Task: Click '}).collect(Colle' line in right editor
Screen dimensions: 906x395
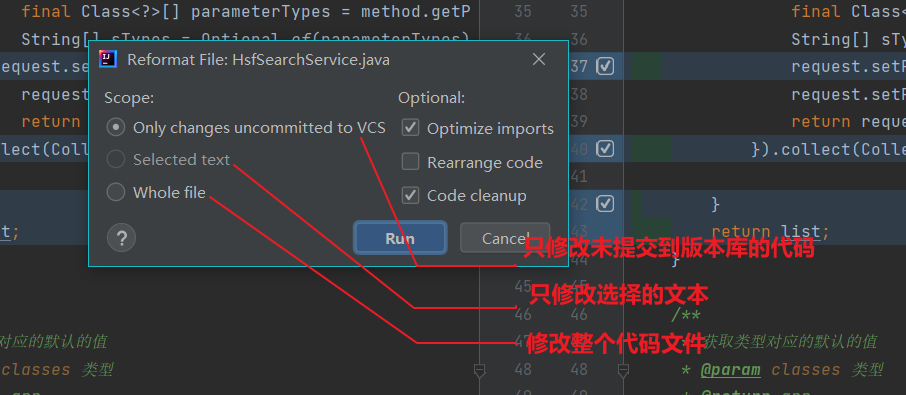Action: point(829,149)
